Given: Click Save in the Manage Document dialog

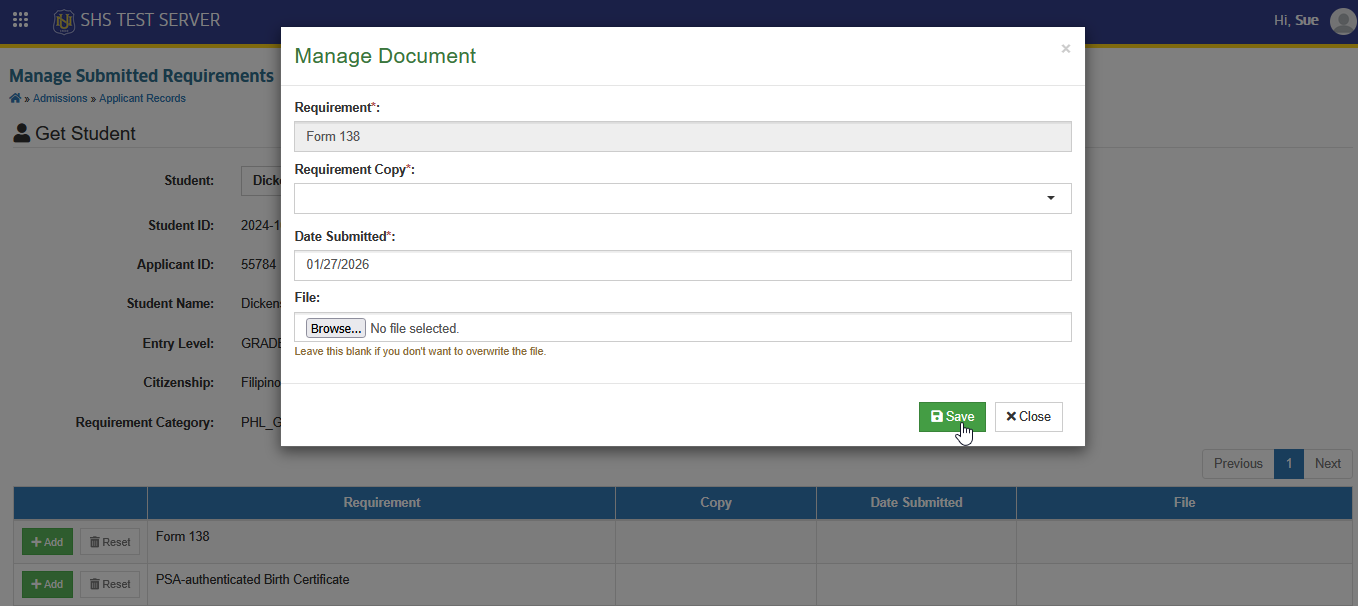Looking at the screenshot, I should click(x=953, y=417).
